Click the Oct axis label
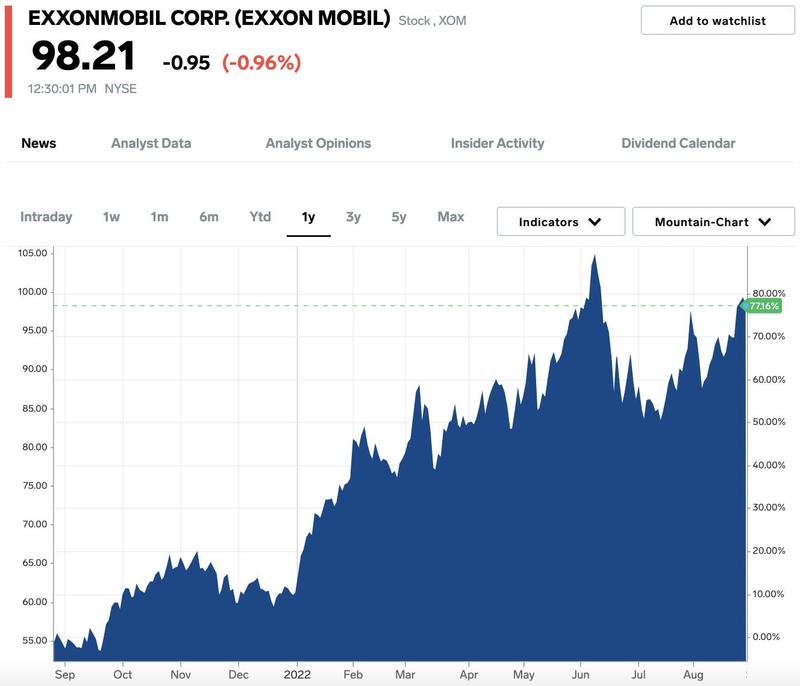The height and width of the screenshot is (686, 800). pos(122,674)
